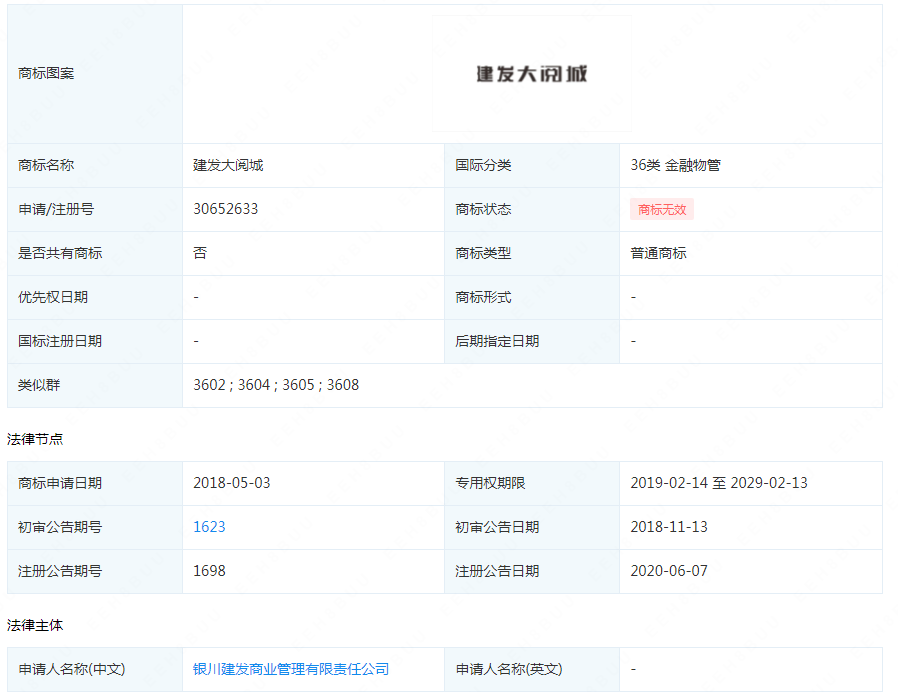
Task: Click the 商标无效 status badge
Action: point(662,210)
